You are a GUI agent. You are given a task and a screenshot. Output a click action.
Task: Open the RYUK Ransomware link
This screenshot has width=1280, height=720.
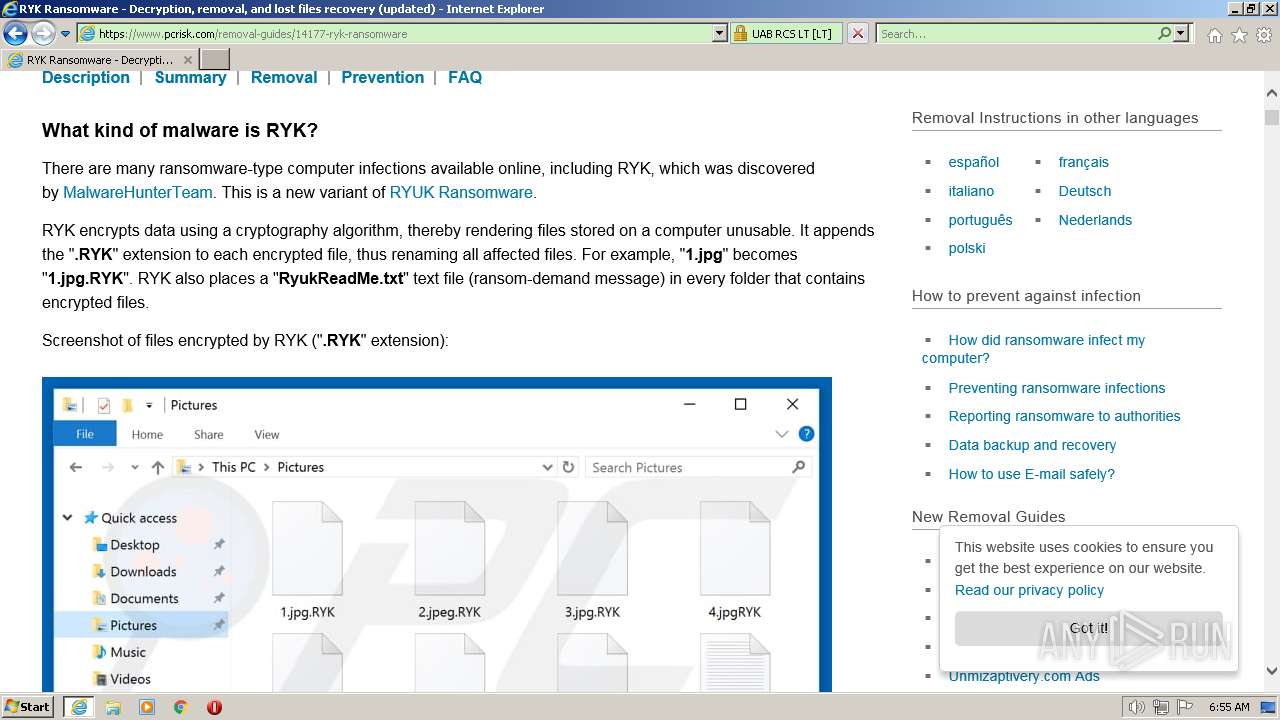coord(461,192)
